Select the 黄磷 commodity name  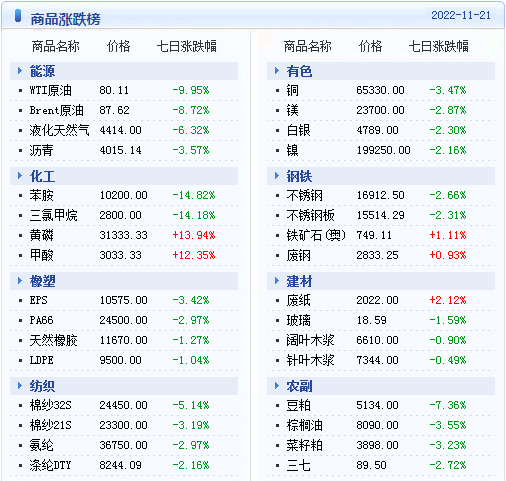pyautogui.click(x=41, y=235)
